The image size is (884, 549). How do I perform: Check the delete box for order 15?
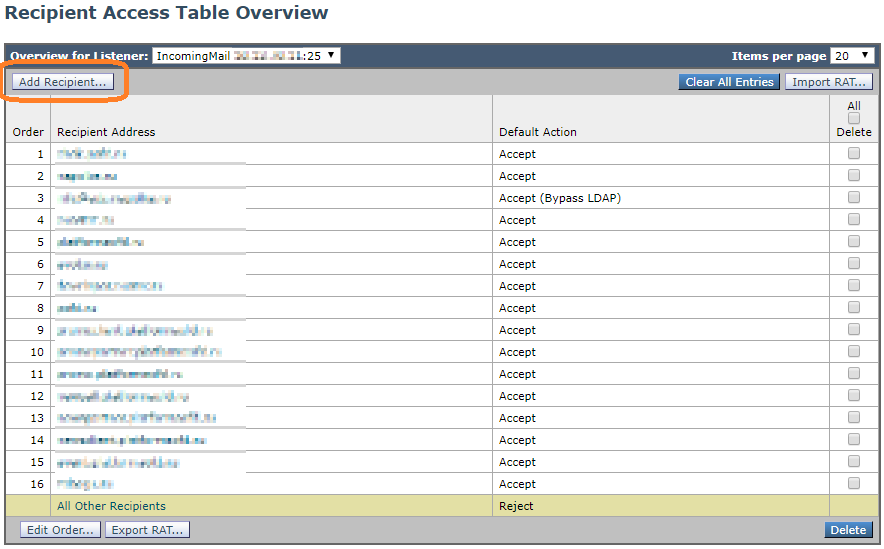point(854,461)
